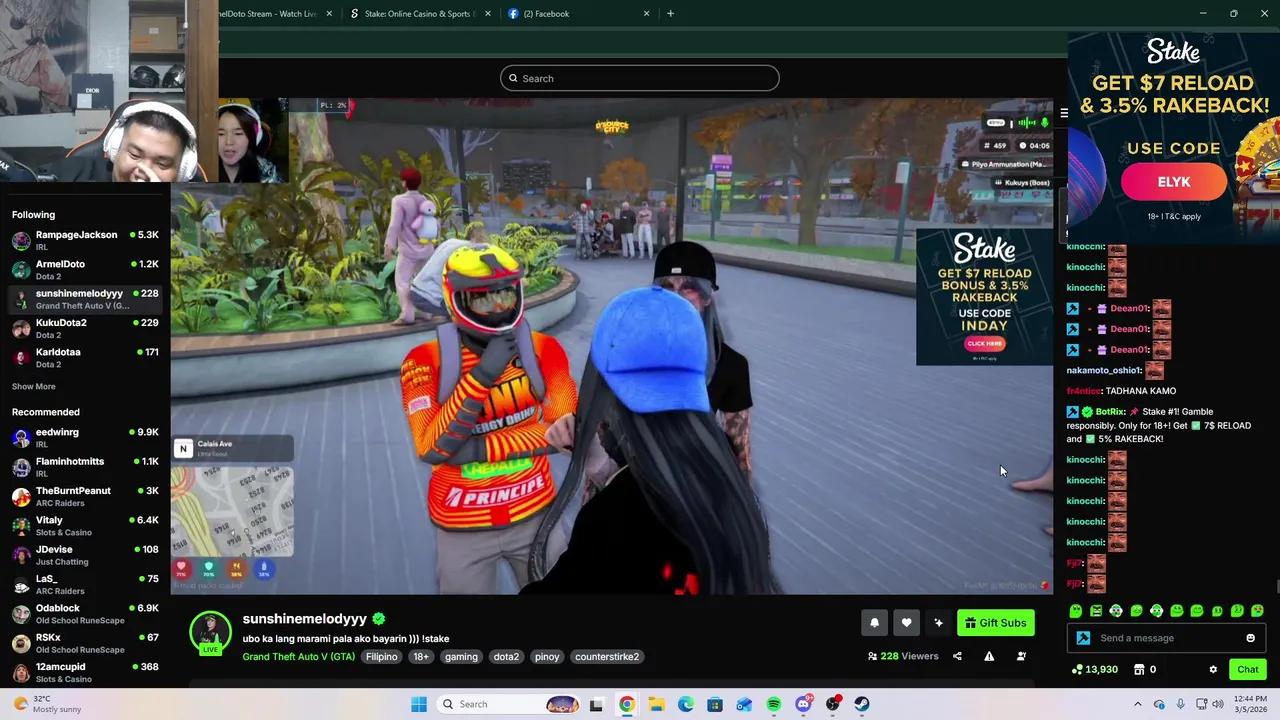
Task: Toggle live notifications with the bell icon
Action: point(874,623)
